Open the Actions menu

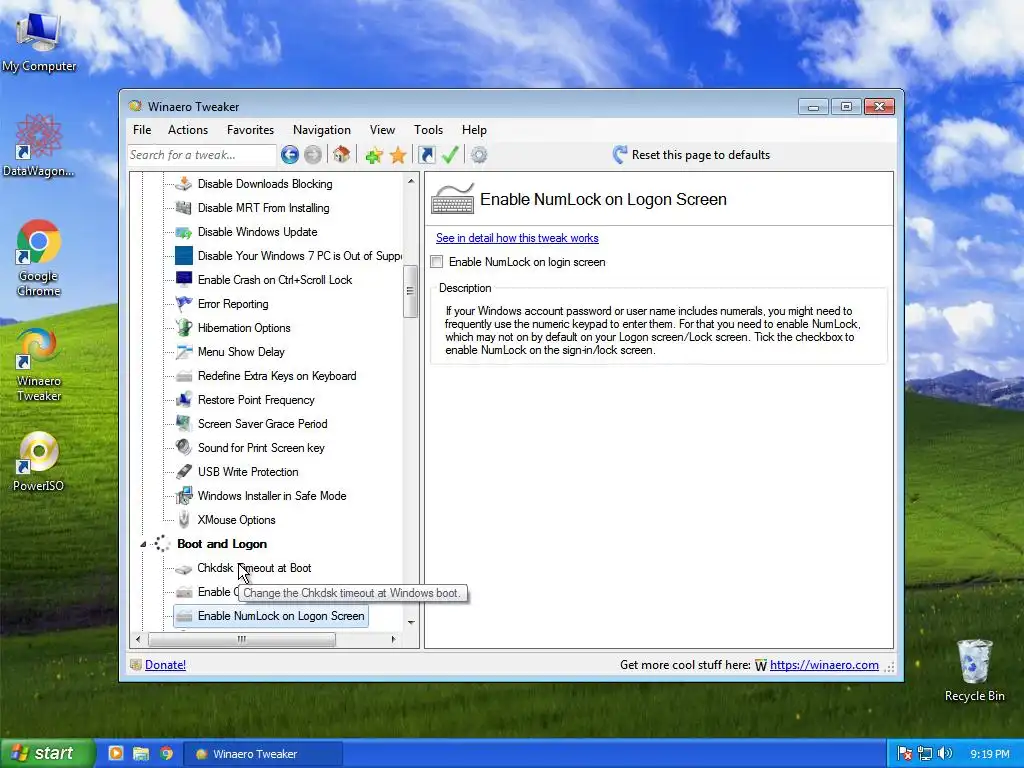[187, 130]
